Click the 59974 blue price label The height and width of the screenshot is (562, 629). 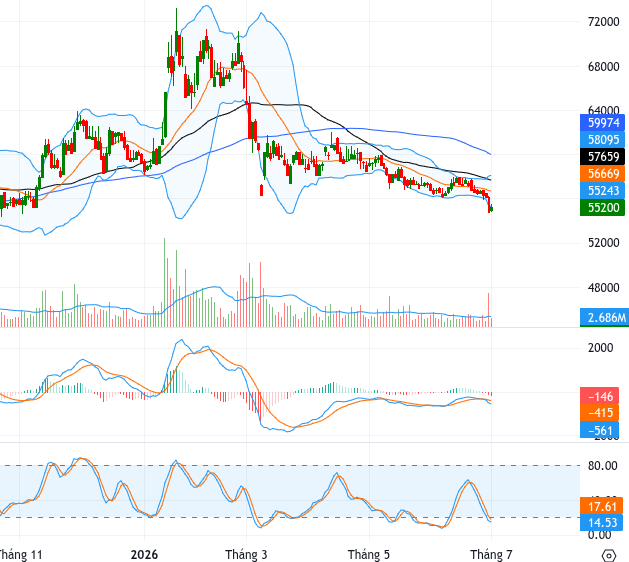pyautogui.click(x=602, y=123)
